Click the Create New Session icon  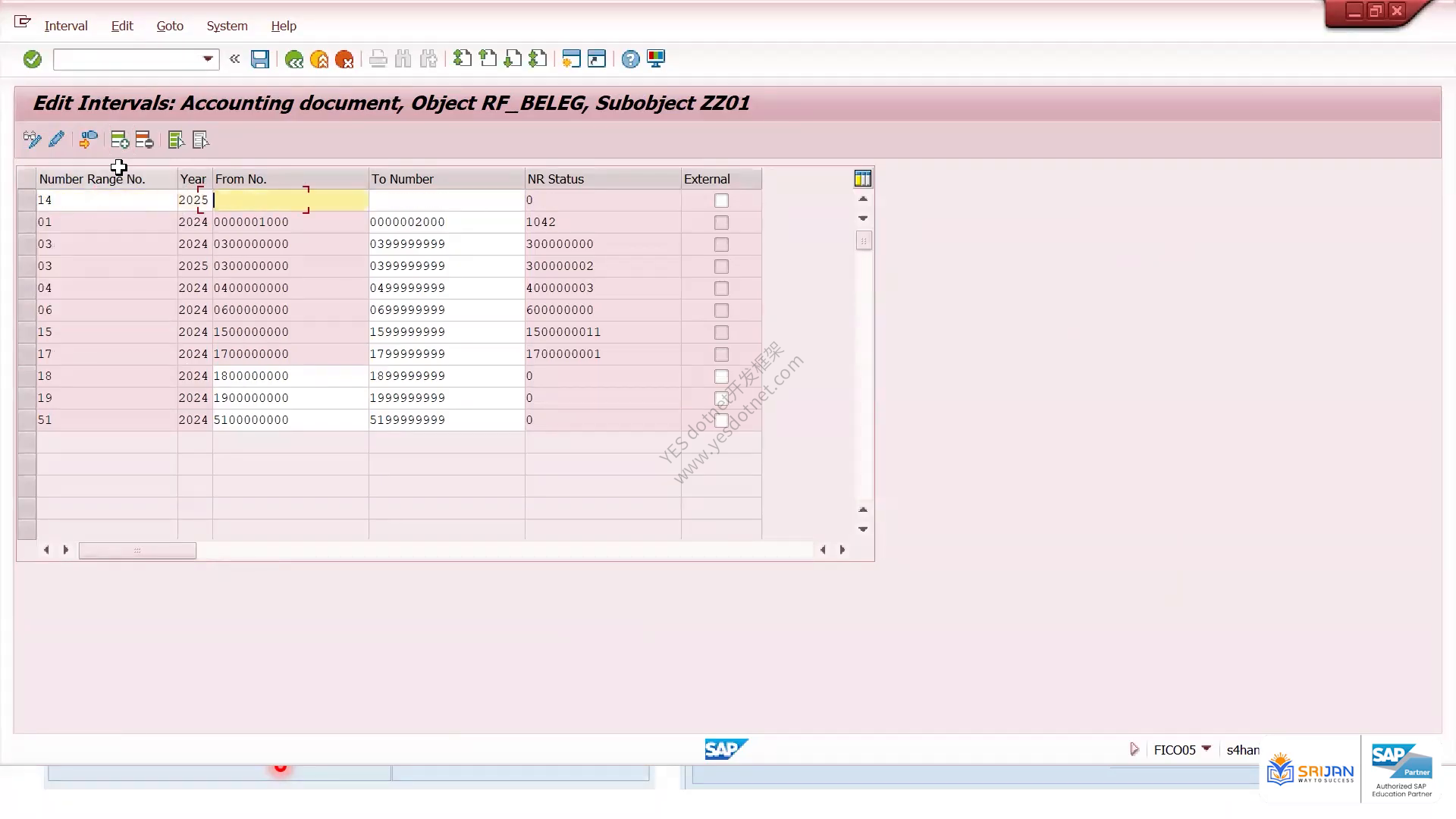pyautogui.click(x=572, y=58)
